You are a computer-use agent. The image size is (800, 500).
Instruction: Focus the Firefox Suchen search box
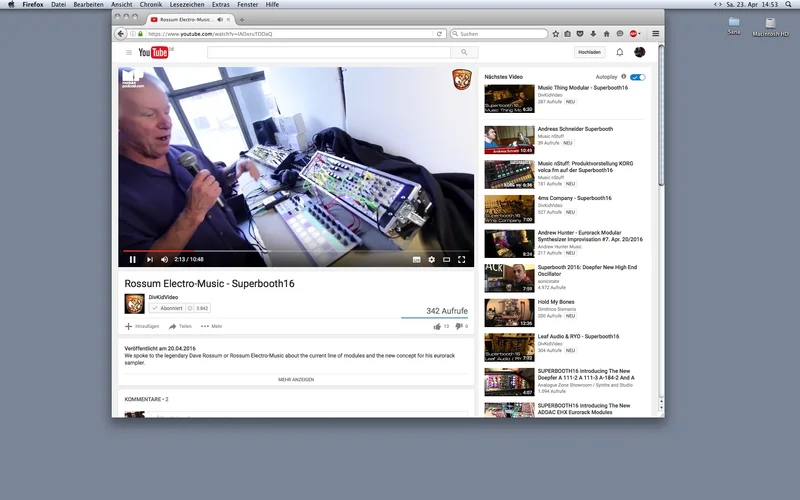point(499,34)
